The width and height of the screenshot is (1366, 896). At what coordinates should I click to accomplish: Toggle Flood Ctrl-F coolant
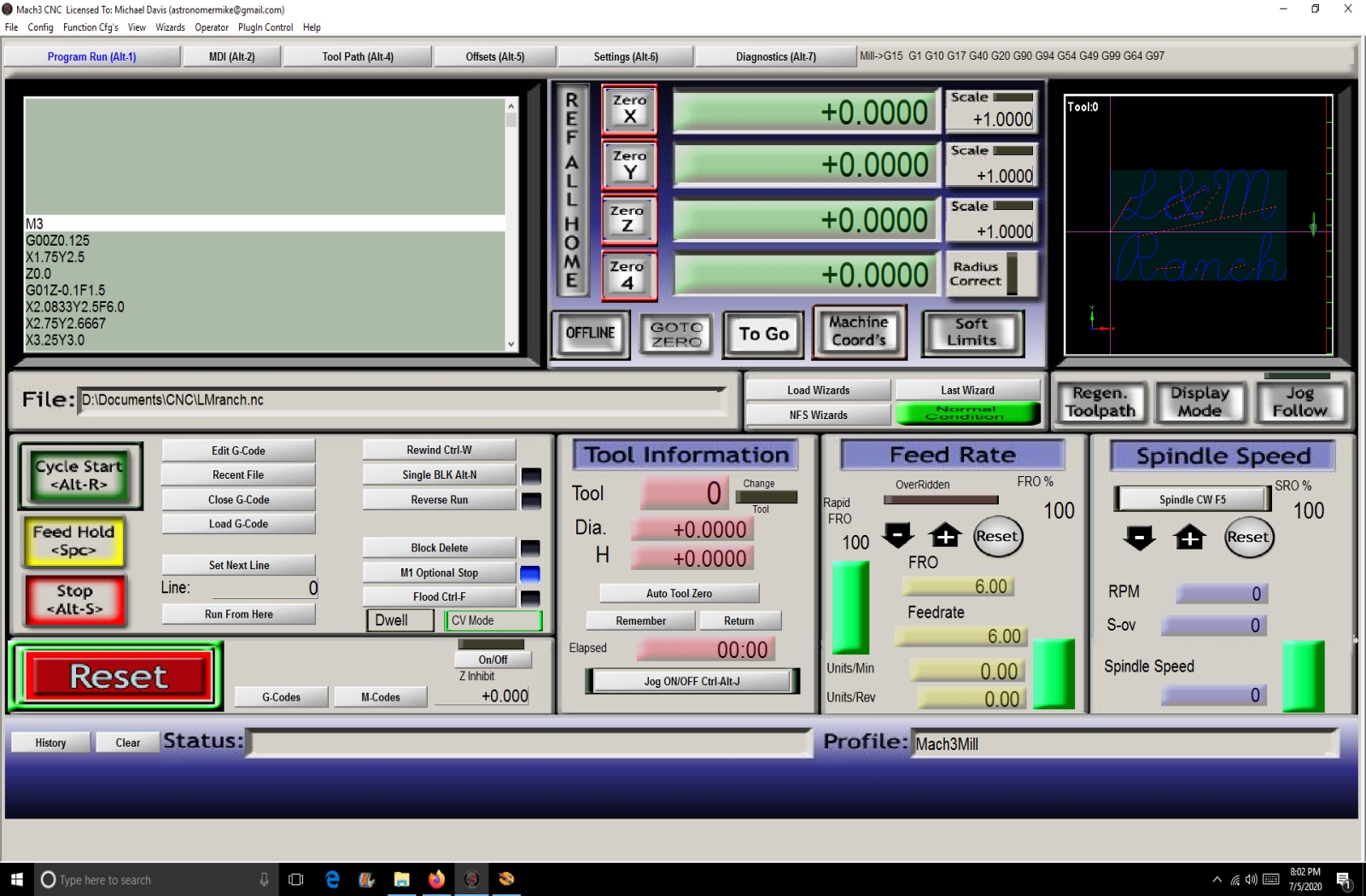pyautogui.click(x=439, y=596)
